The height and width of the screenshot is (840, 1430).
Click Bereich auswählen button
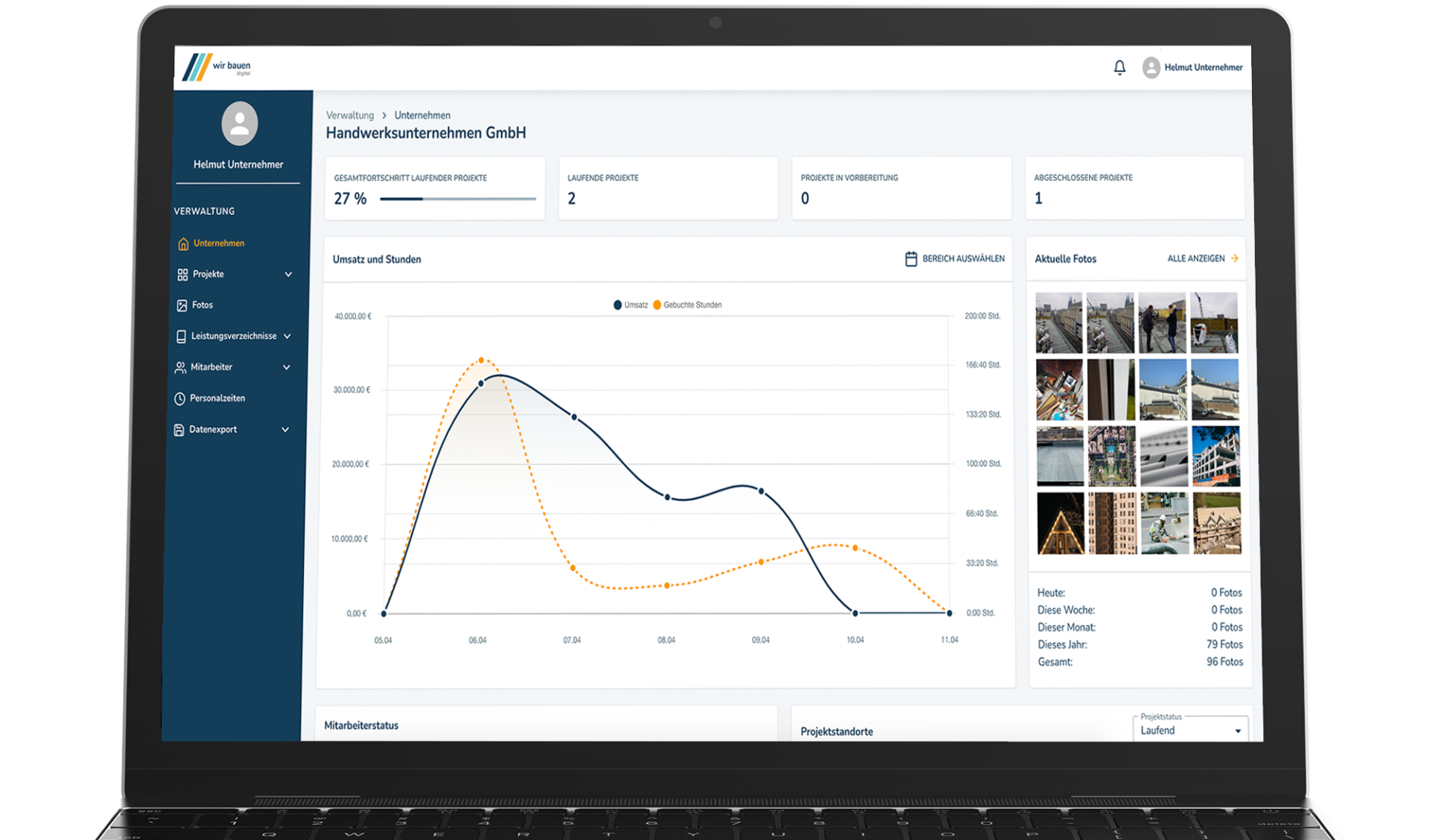[954, 259]
